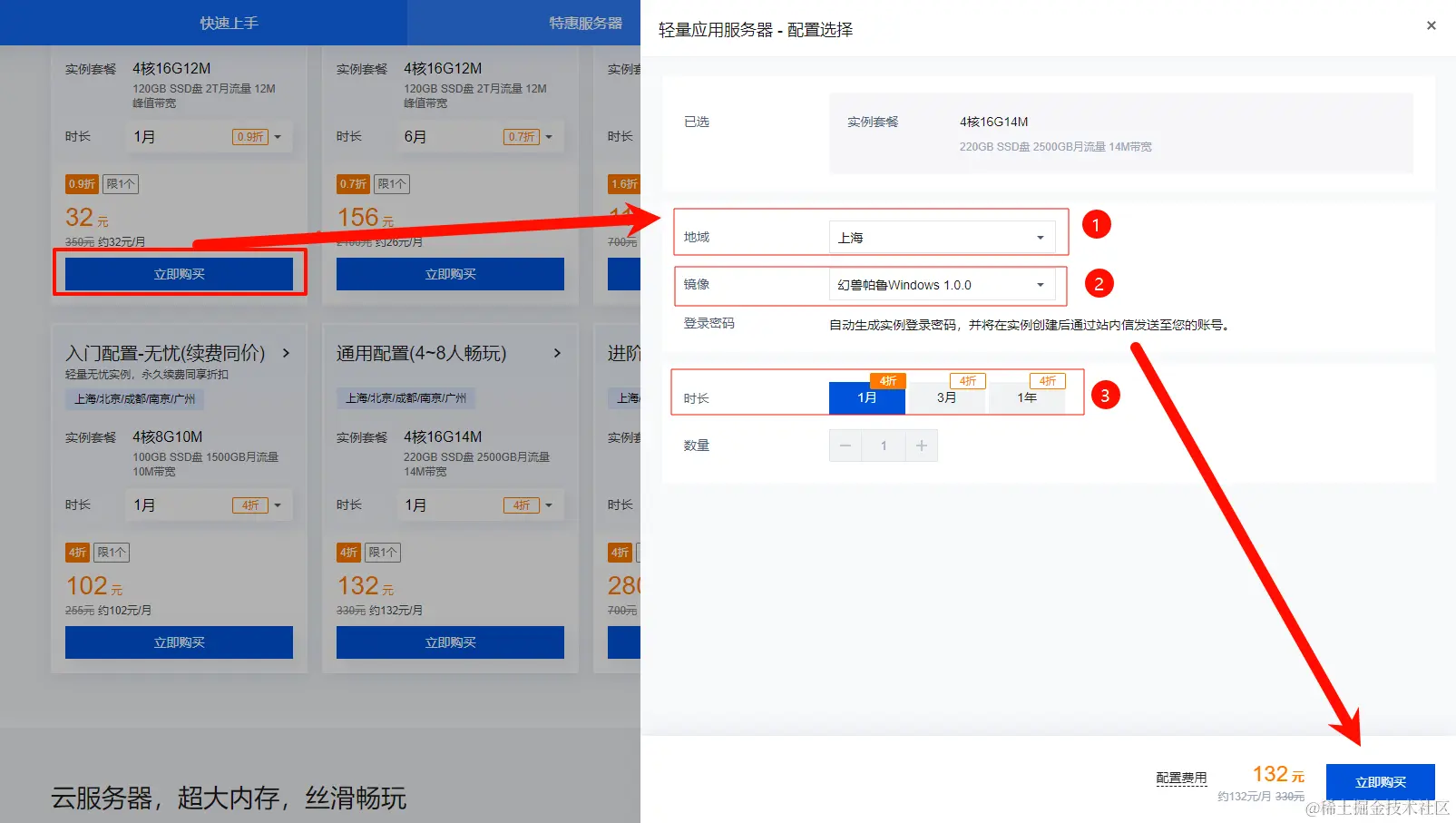Click 立即购买 under the 132元 card
1456x823 pixels.
[450, 642]
